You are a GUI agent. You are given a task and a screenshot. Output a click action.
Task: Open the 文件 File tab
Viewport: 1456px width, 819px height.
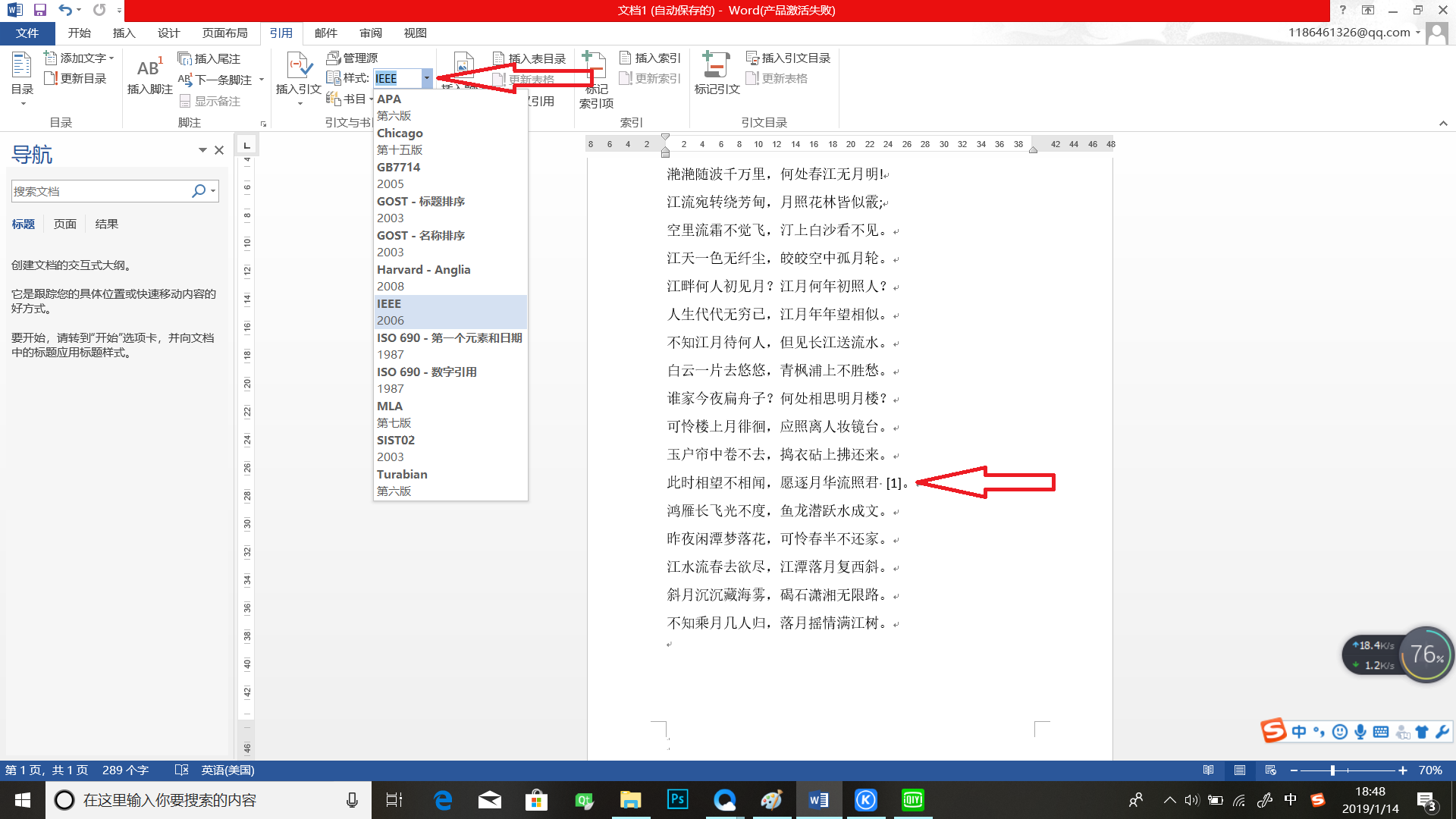click(27, 33)
